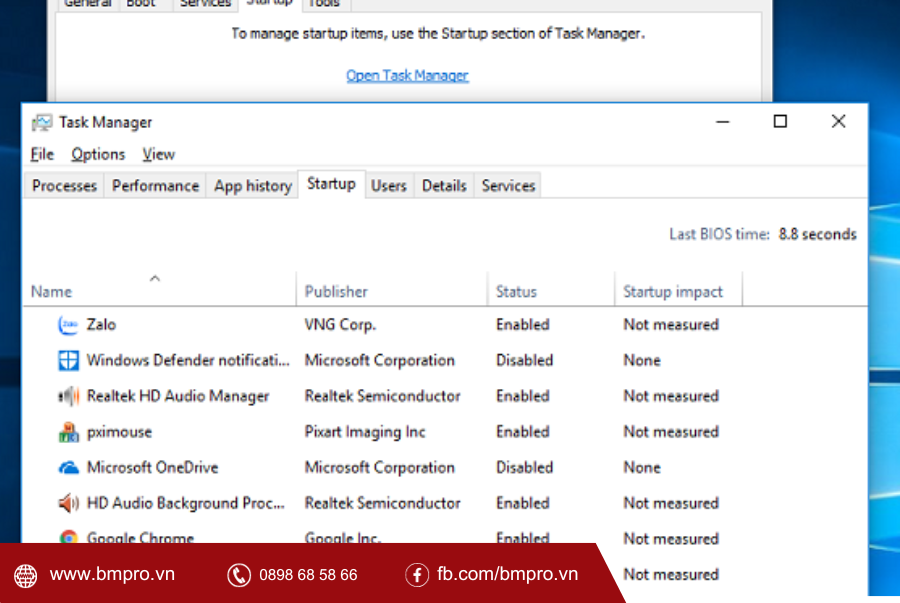Switch to the Performance tab
This screenshot has width=900, height=603.
[155, 185]
